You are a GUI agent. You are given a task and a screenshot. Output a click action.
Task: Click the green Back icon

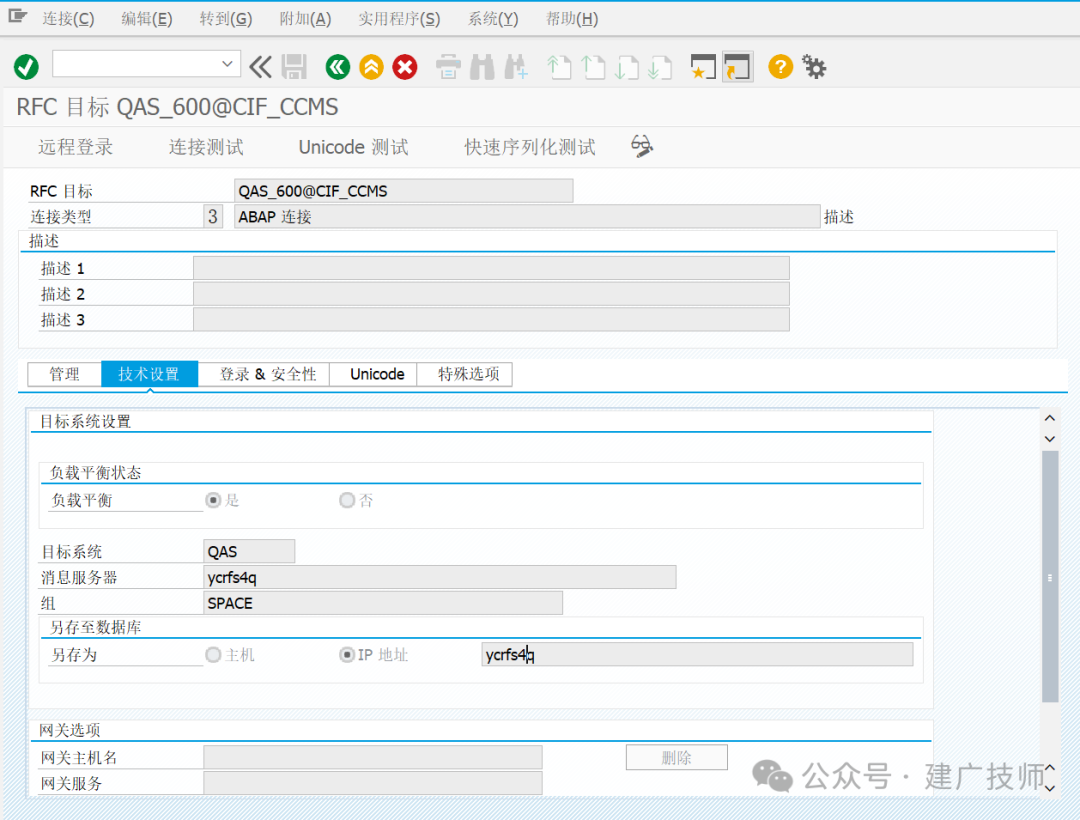pos(338,67)
